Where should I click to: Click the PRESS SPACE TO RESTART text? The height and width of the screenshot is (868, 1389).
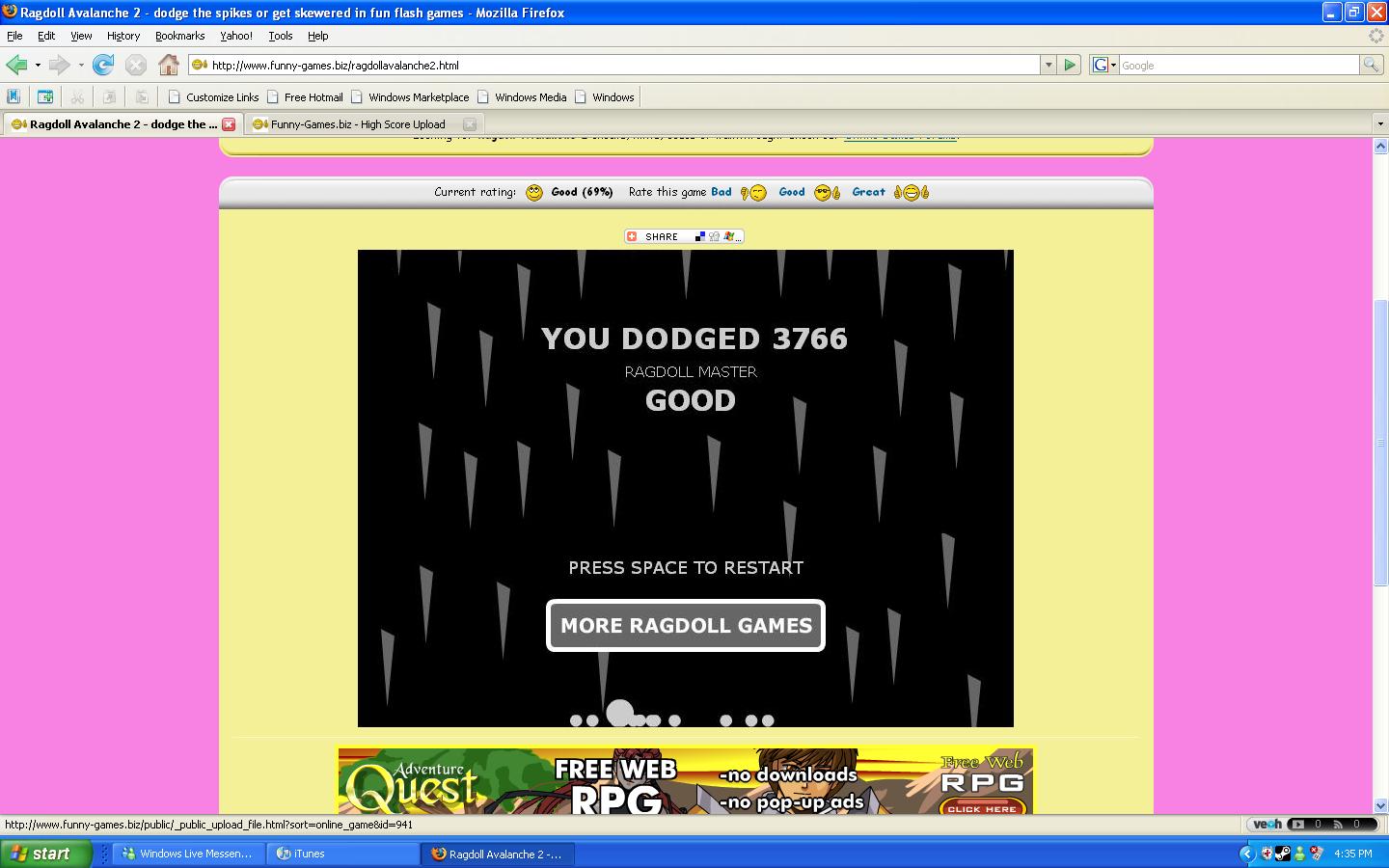tap(686, 567)
